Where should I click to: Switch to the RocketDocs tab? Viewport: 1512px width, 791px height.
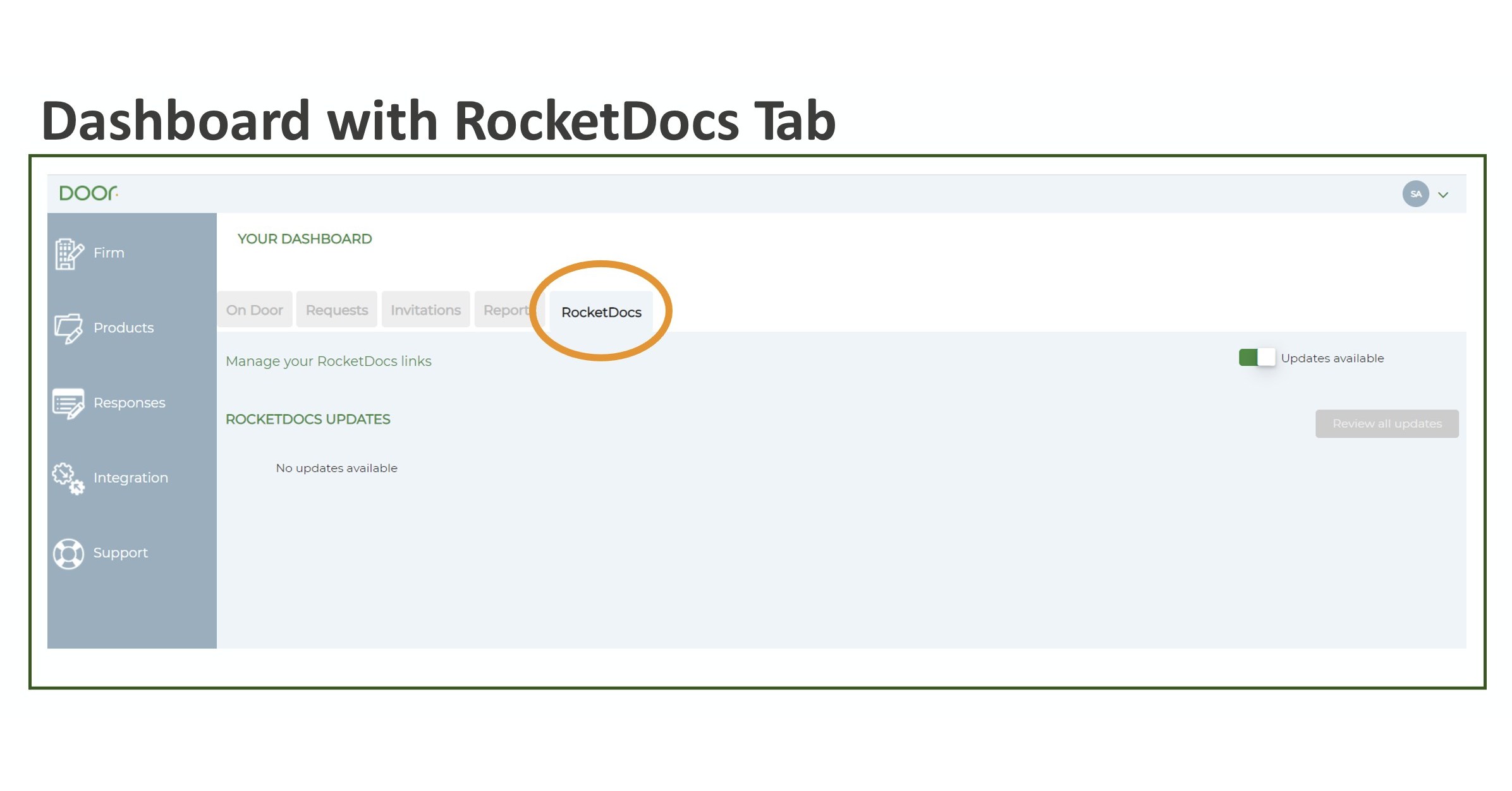[x=601, y=311]
